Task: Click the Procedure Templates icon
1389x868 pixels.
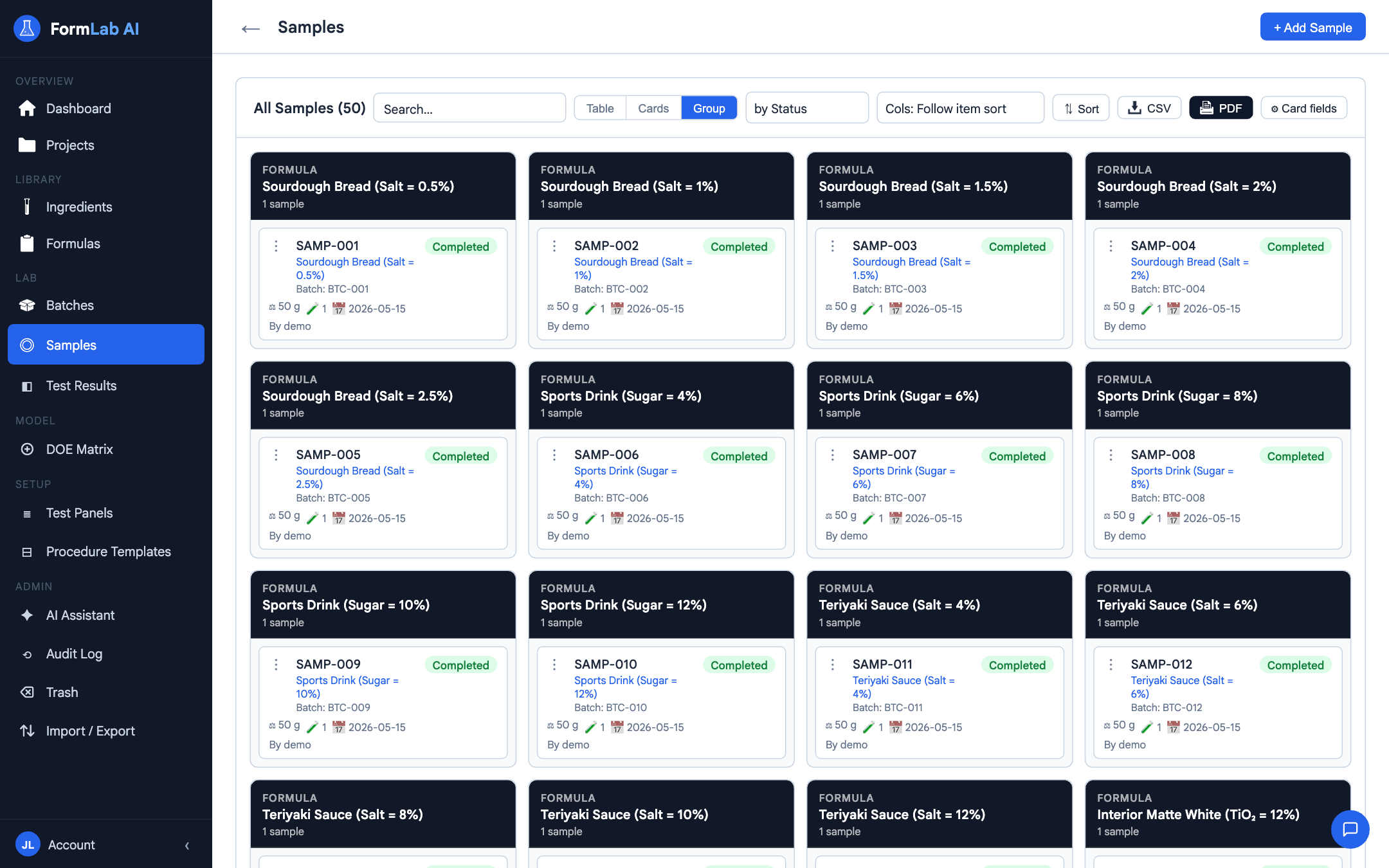Action: pos(27,552)
